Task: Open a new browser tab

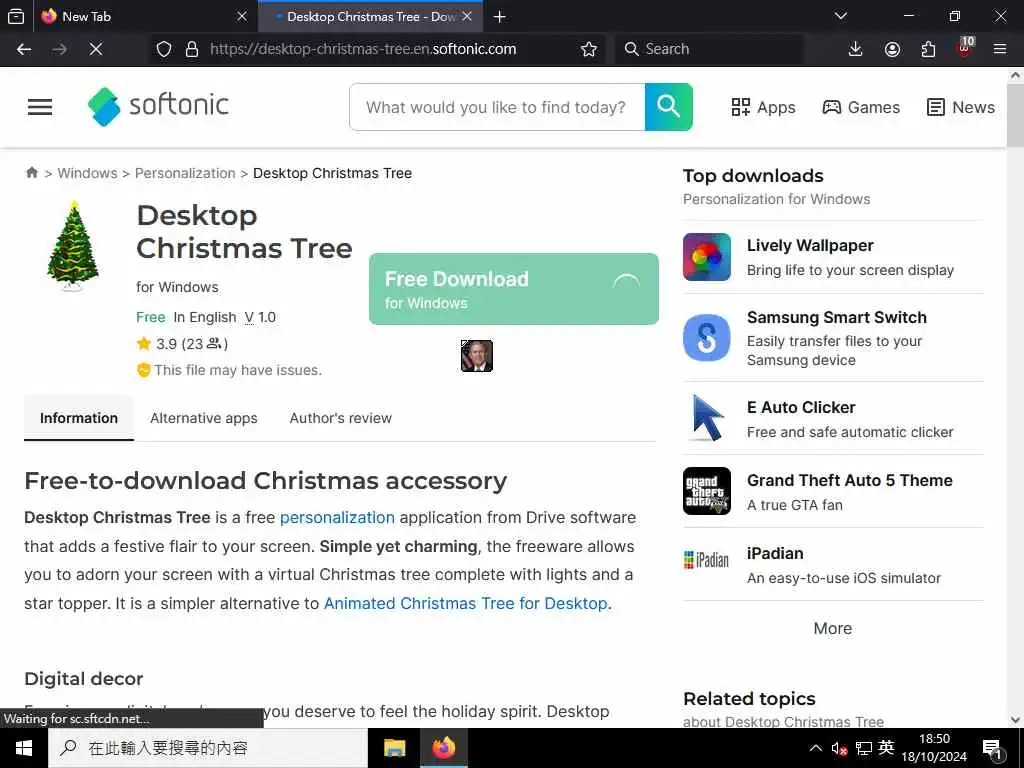Action: [x=500, y=16]
